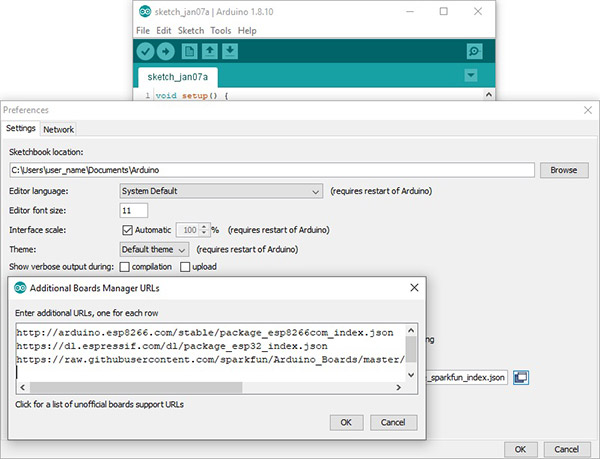Click the New sketch icon
The image size is (600, 459).
point(189,51)
